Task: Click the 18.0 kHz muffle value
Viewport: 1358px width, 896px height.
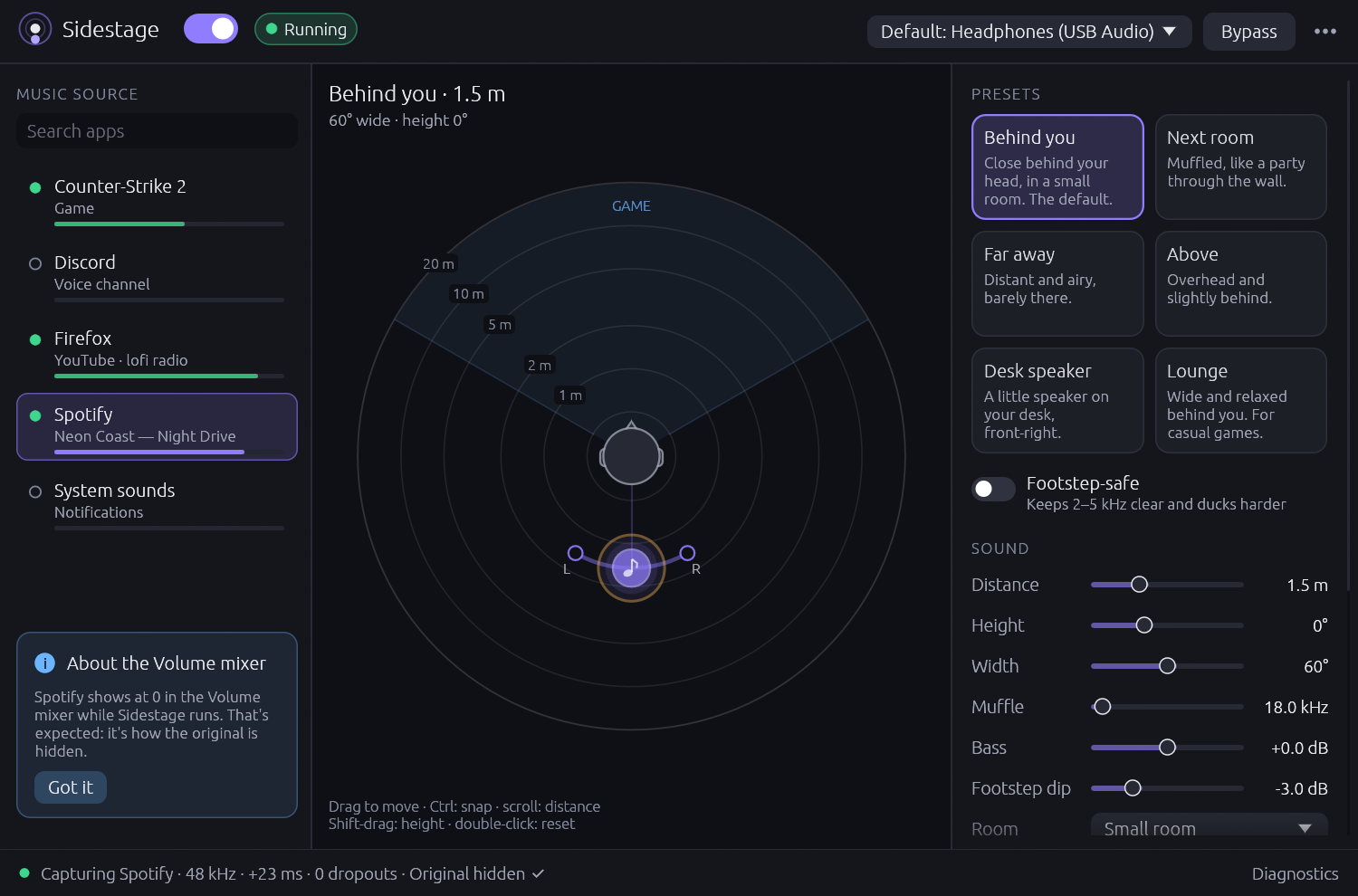Action: pyautogui.click(x=1296, y=708)
